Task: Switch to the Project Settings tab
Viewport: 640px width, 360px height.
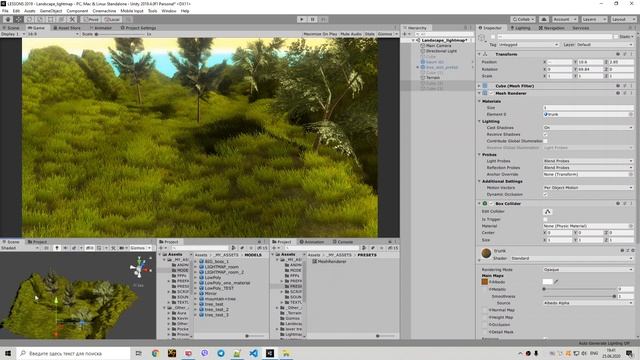Action: pyautogui.click(x=138, y=28)
